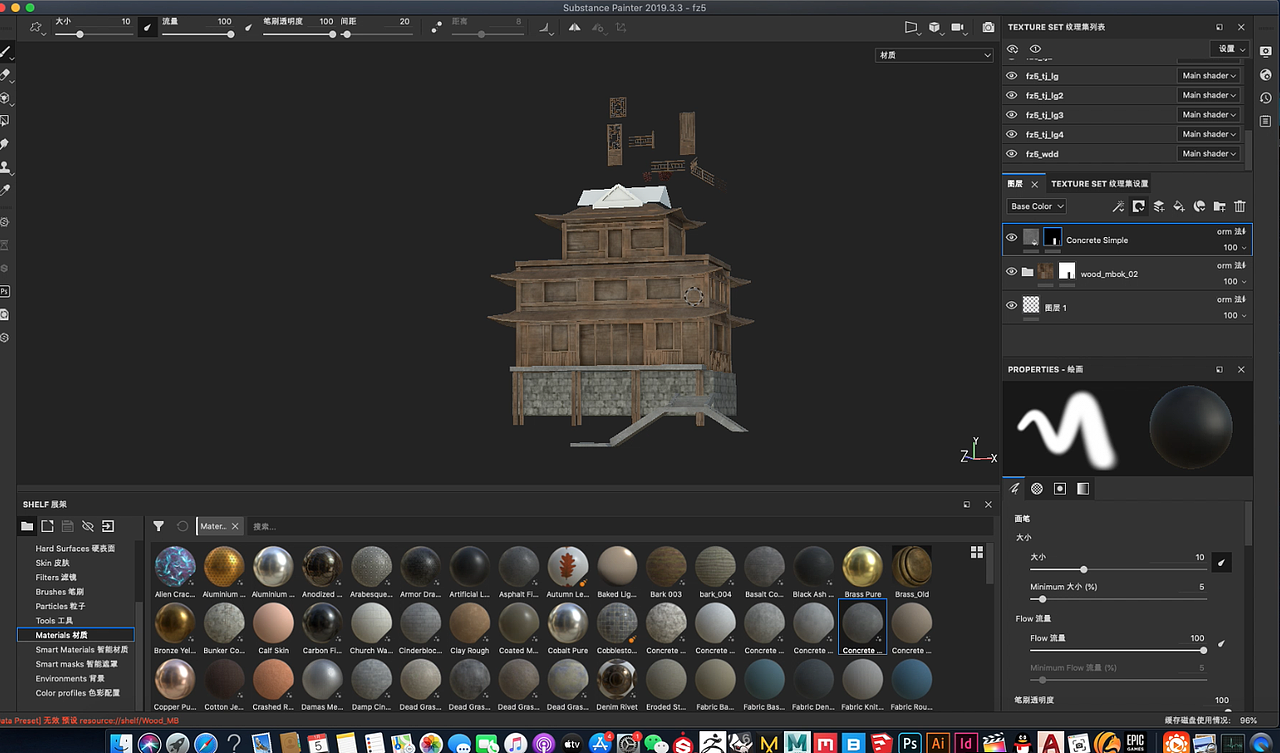1280x753 pixels.
Task: Open the perspective view icon above viewport
Action: click(911, 28)
